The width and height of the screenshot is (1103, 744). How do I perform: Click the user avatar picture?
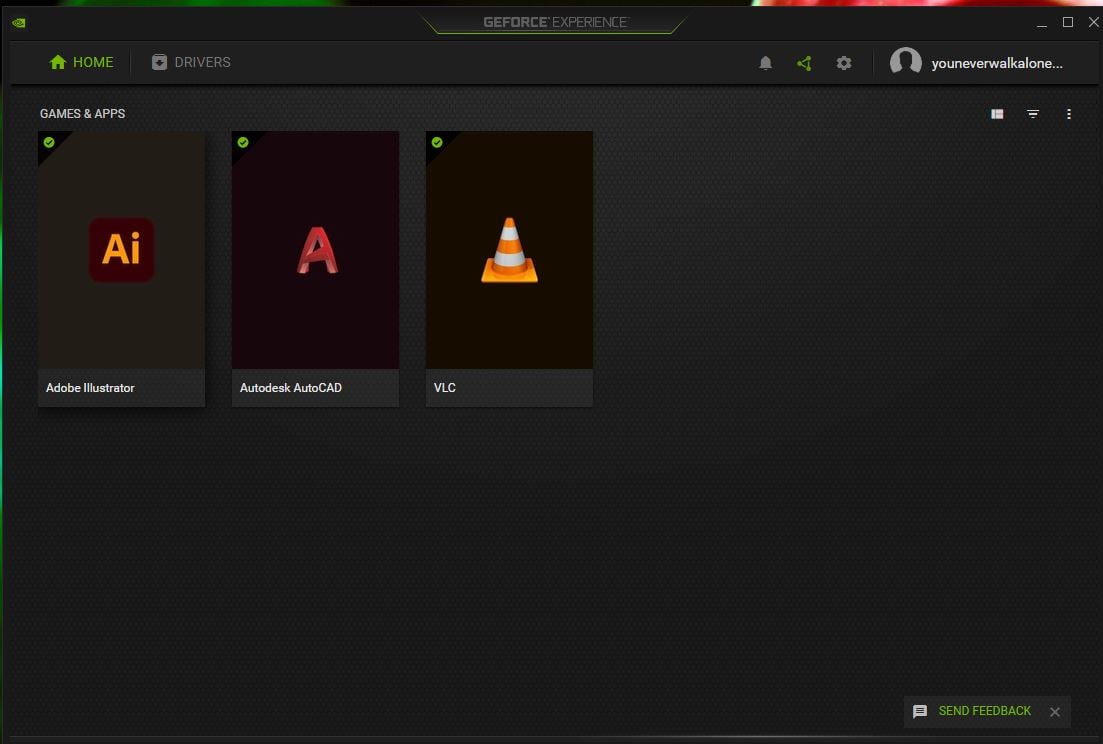coord(905,62)
